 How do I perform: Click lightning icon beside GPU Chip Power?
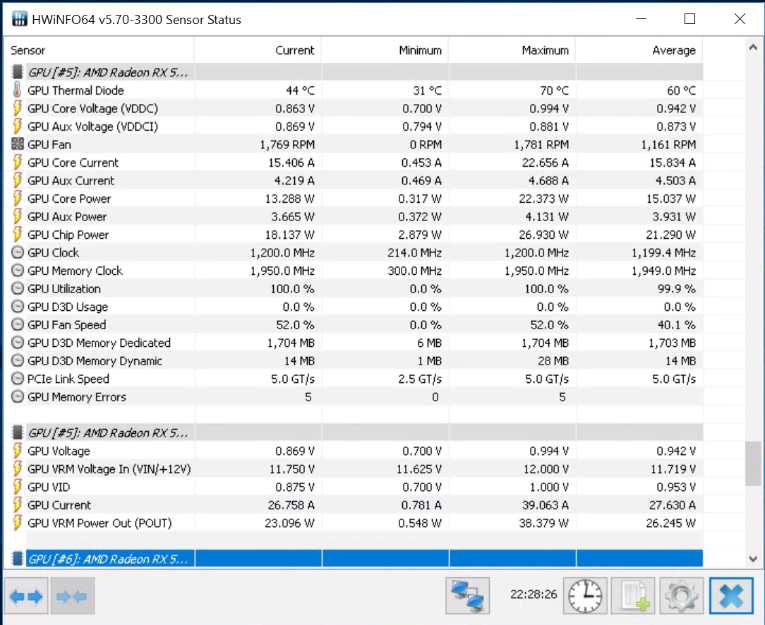click(x=17, y=235)
